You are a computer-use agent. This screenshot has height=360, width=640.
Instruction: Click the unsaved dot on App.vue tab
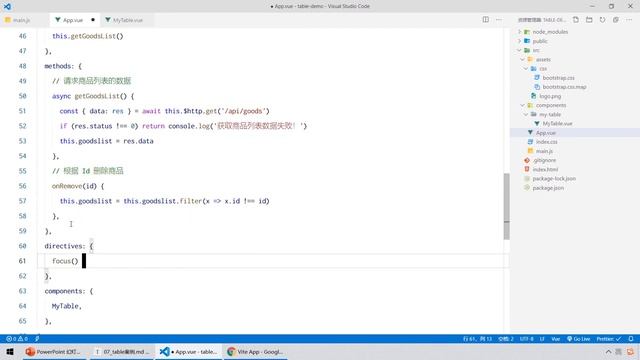[93, 20]
